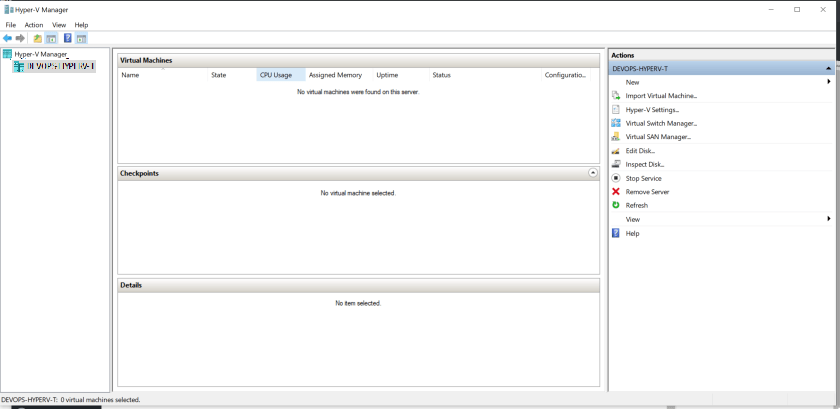Click the Inspect Disk icon
Screen dimensions: 840x409
click(x=616, y=165)
